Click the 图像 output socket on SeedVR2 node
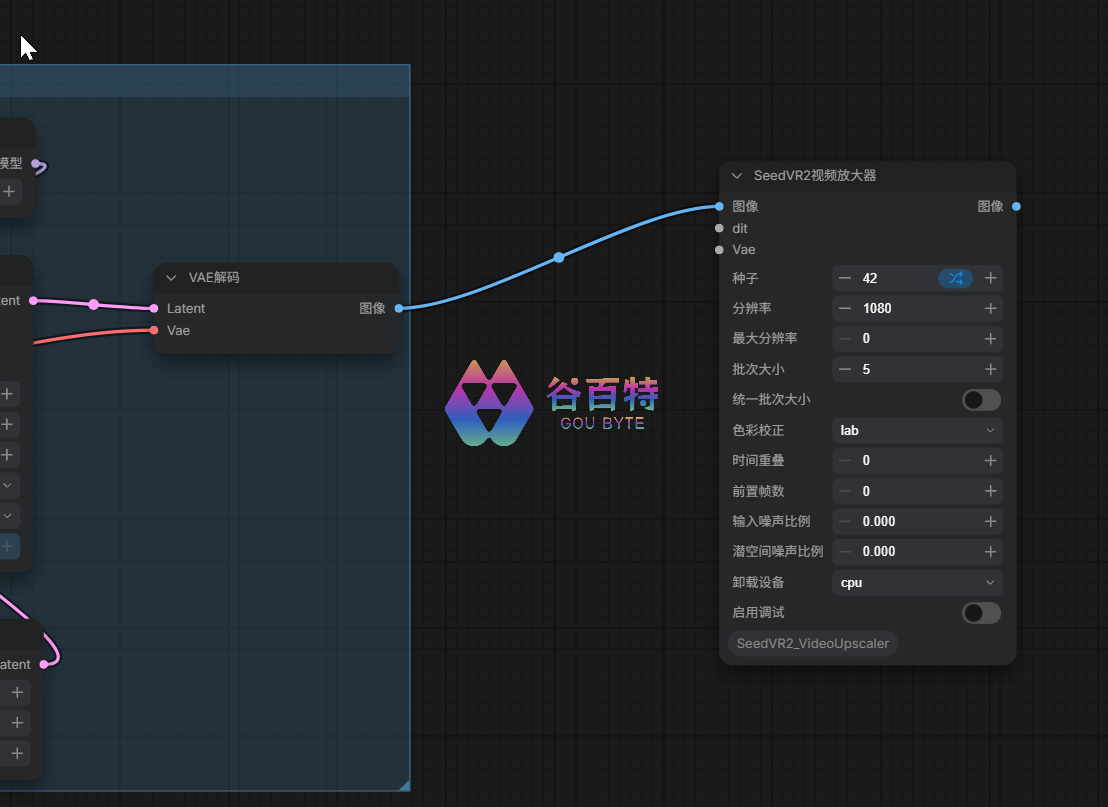Viewport: 1108px width, 807px height. [1016, 206]
